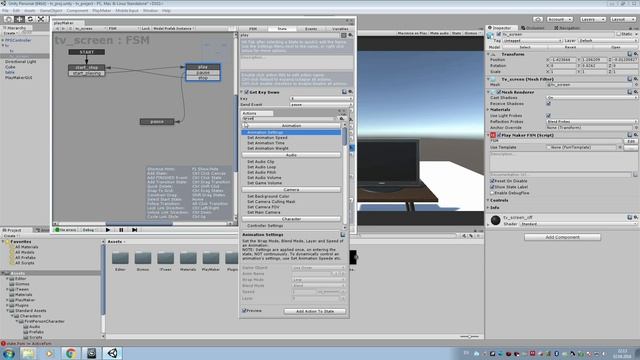Toggle the tv_screen active checkbox in Inspector
Viewport: 640px width, 360px height.
click(x=499, y=34)
